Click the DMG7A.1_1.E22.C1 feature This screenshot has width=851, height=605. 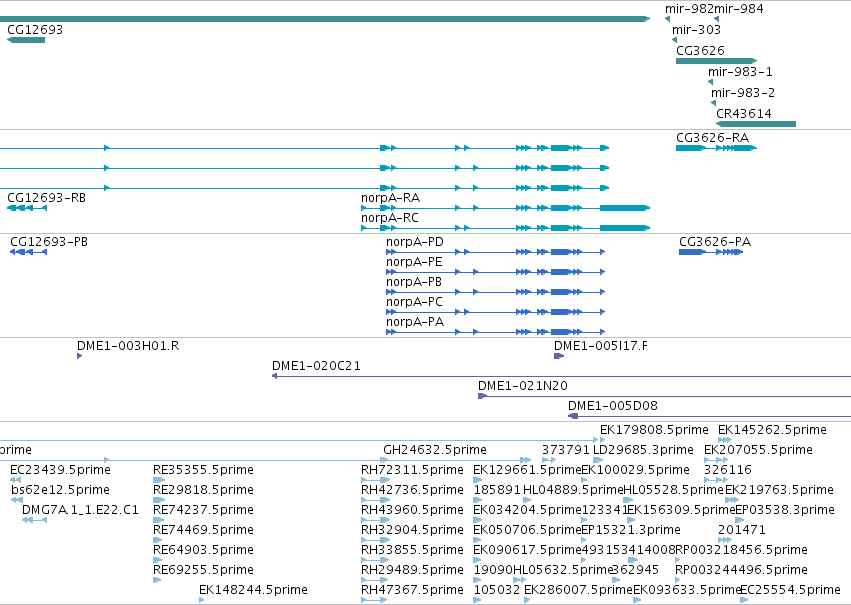pos(34,520)
